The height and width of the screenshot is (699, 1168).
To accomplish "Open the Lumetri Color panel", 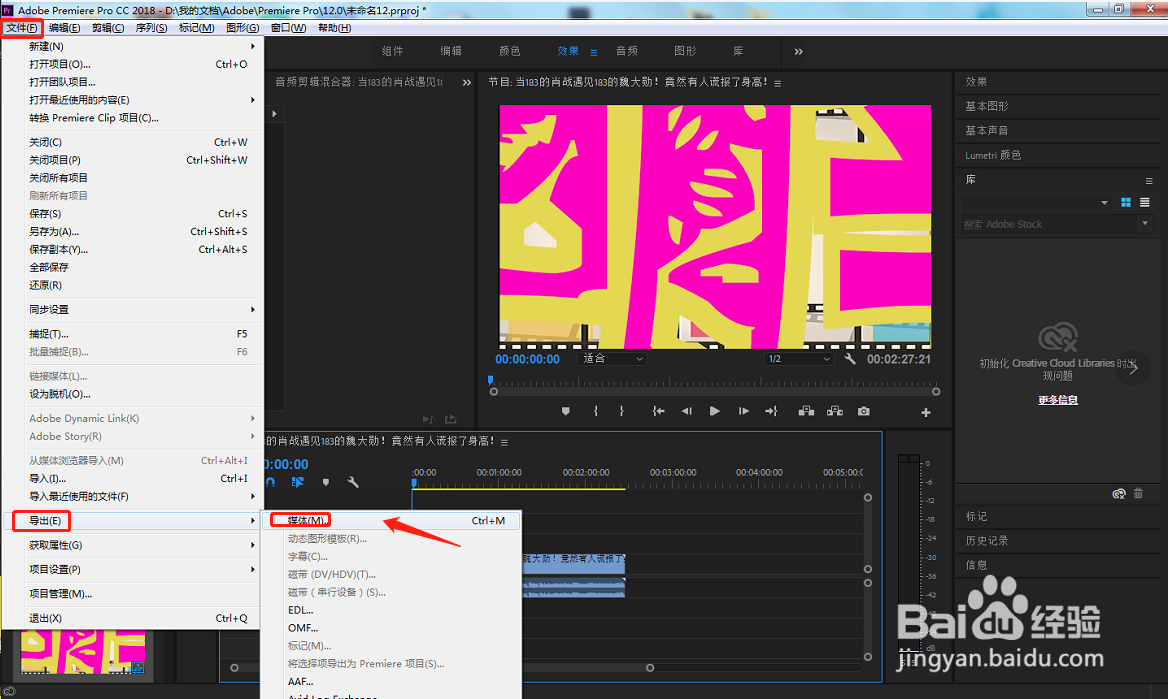I will coord(993,155).
